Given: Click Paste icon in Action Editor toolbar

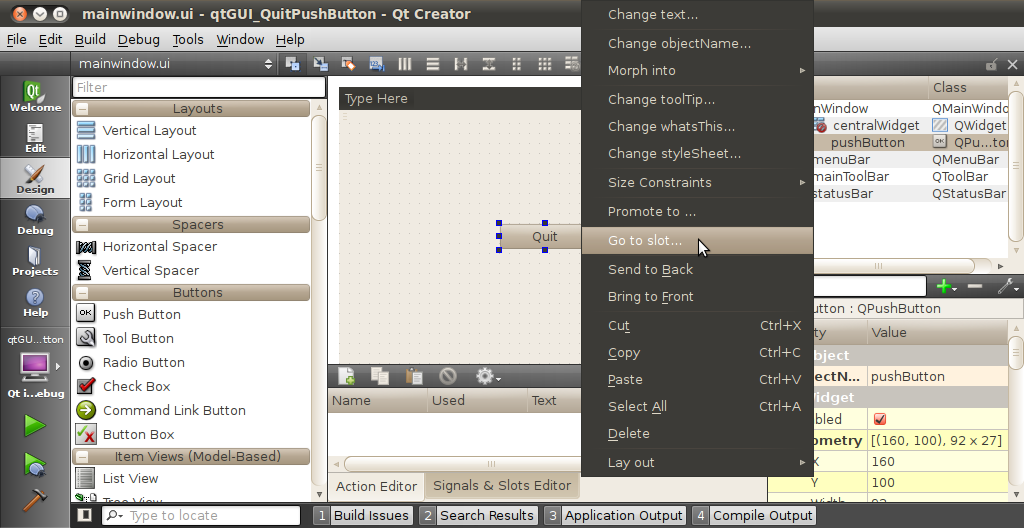Looking at the screenshot, I should click(x=414, y=376).
